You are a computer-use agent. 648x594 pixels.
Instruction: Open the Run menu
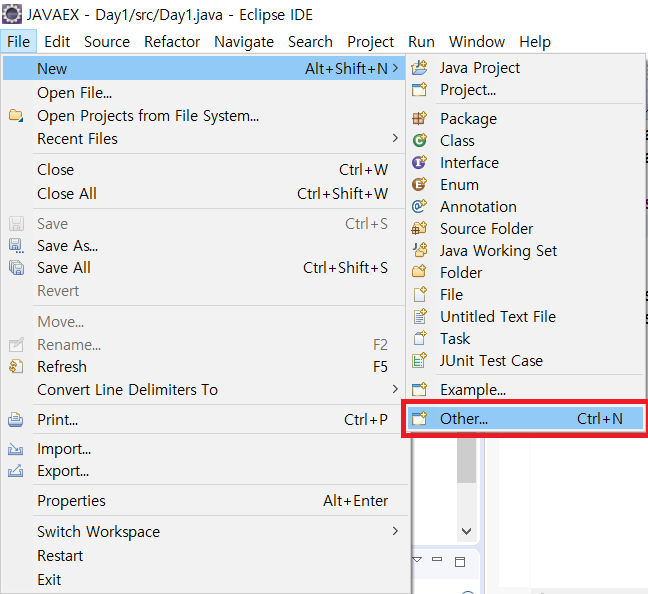pyautogui.click(x=422, y=41)
